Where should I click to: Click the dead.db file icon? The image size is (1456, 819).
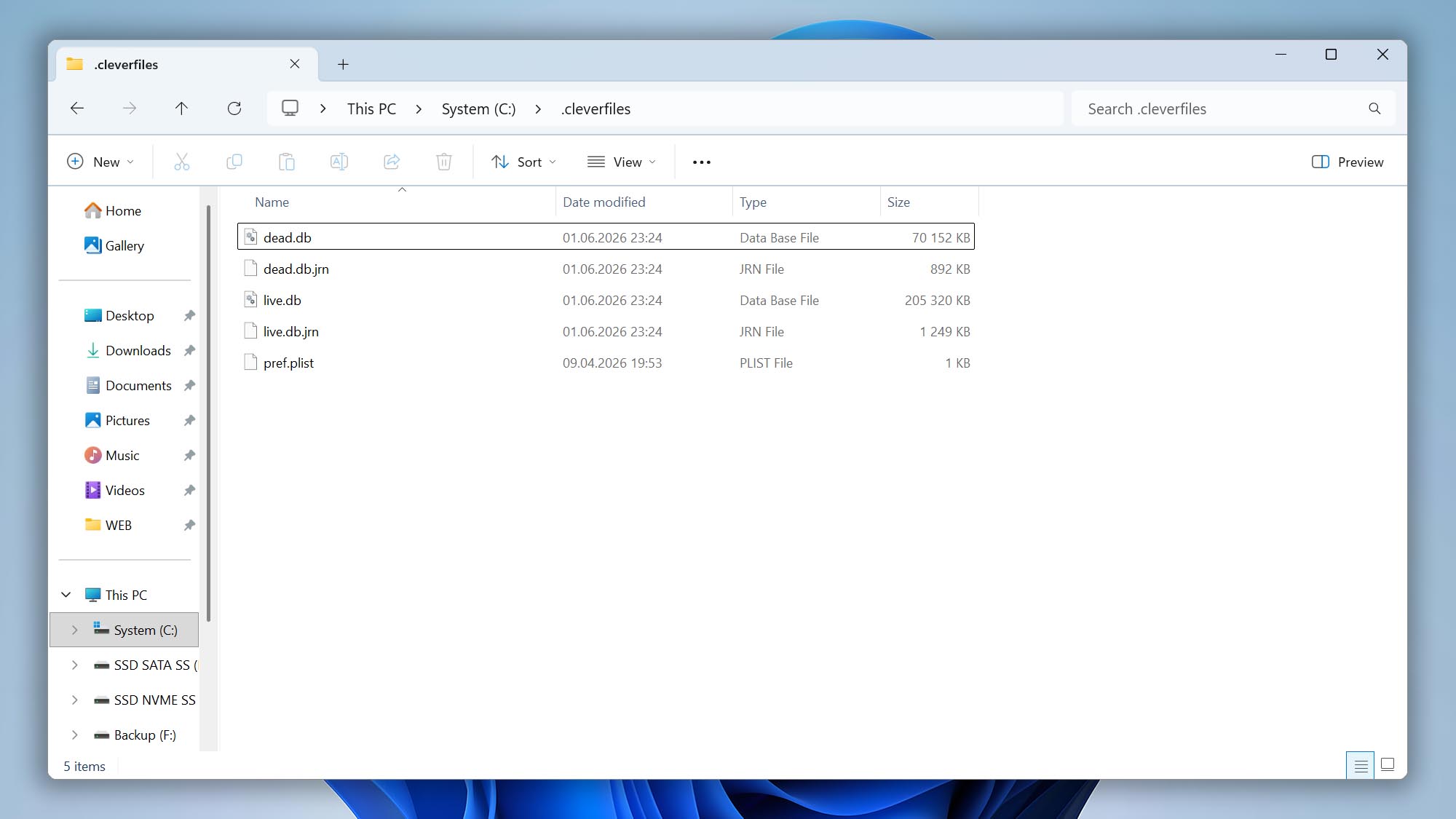250,237
